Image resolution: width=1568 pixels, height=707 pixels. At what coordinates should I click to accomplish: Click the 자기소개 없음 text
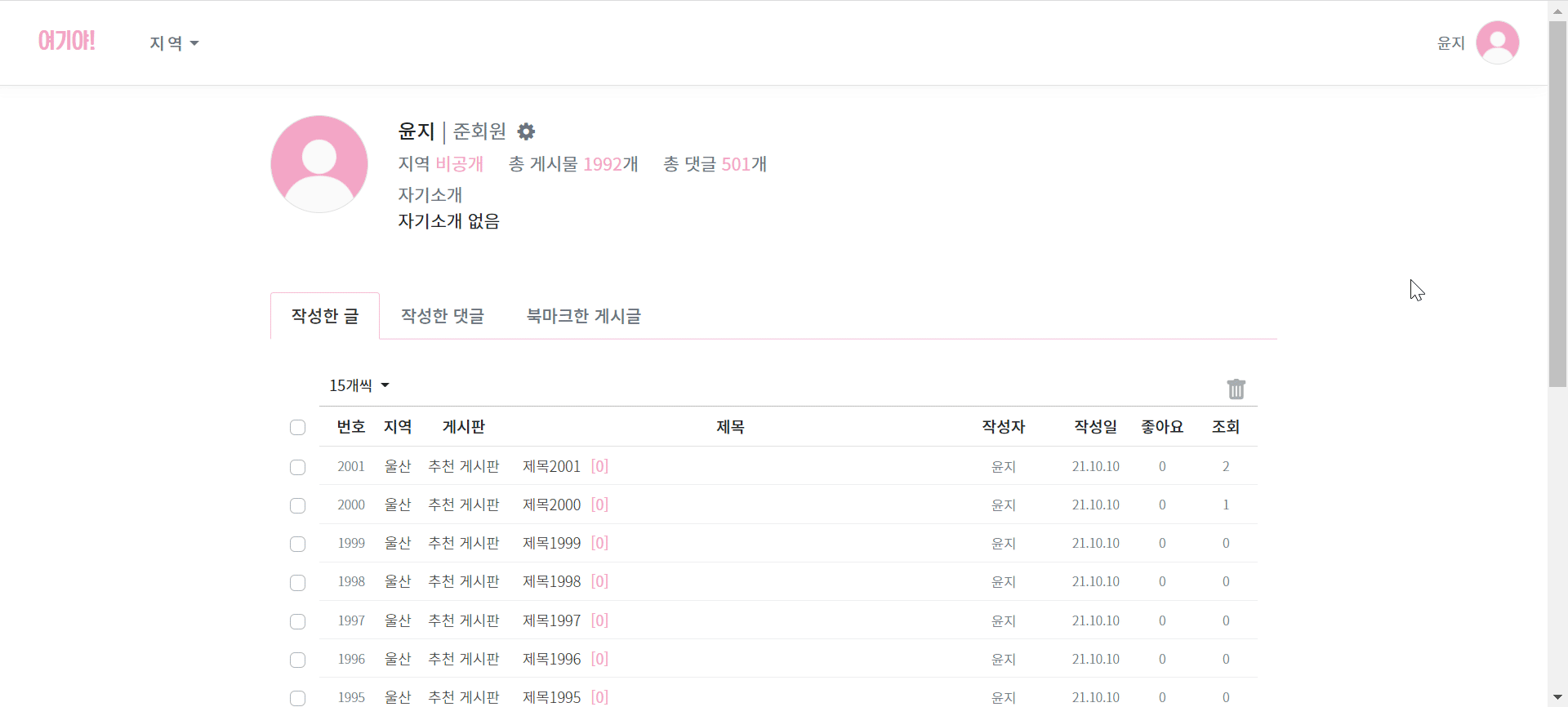point(449,221)
